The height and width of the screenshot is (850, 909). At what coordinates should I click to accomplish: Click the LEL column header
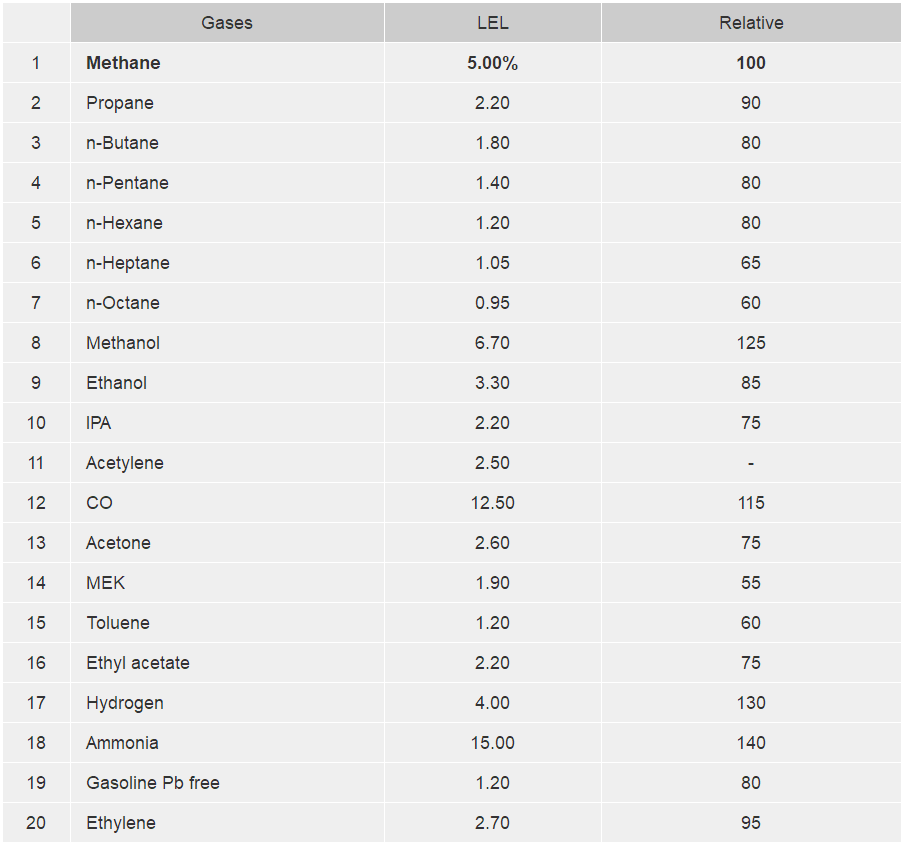coord(492,23)
